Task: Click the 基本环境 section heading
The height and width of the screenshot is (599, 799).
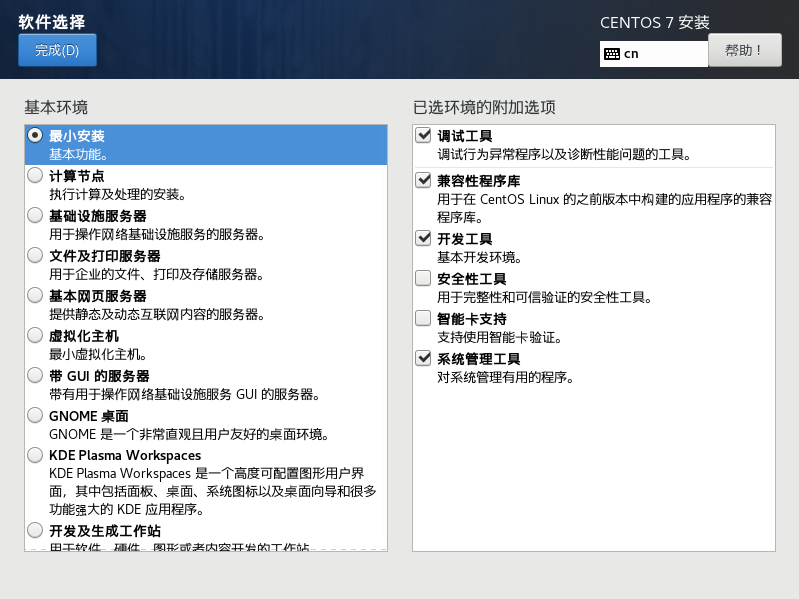Action: coord(56,107)
